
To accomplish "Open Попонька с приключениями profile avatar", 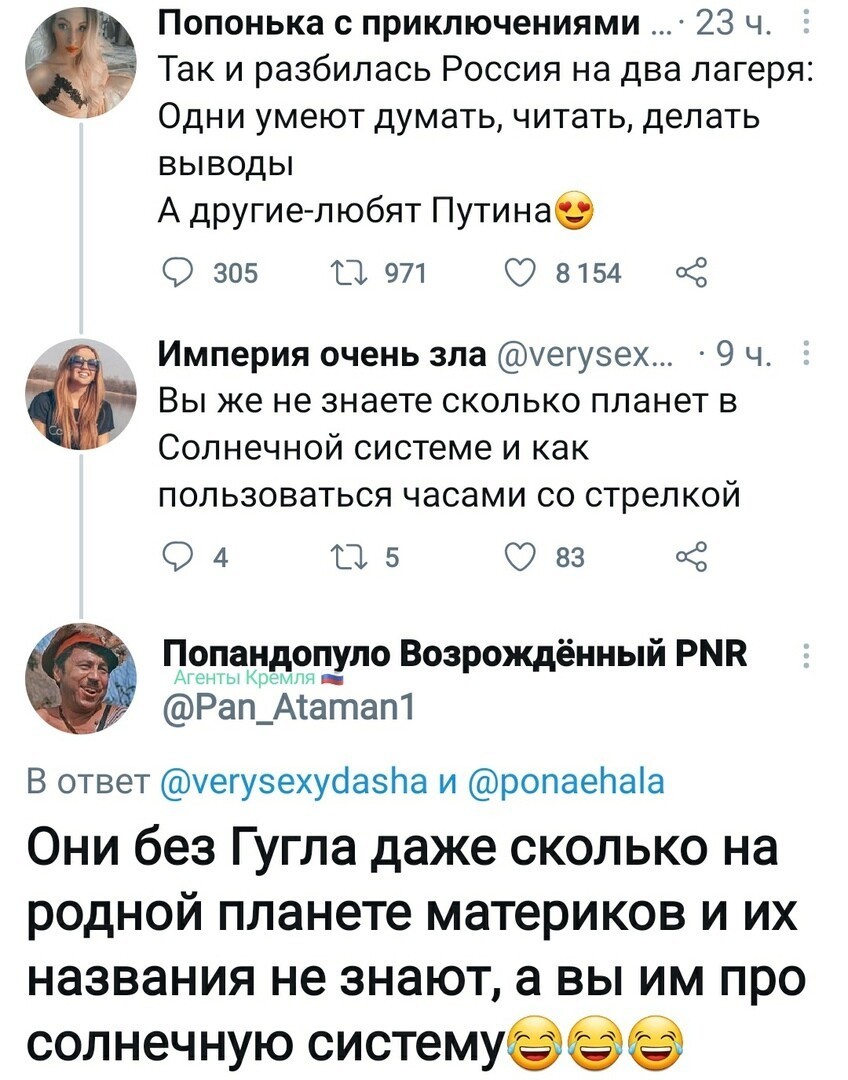I will tap(81, 62).
